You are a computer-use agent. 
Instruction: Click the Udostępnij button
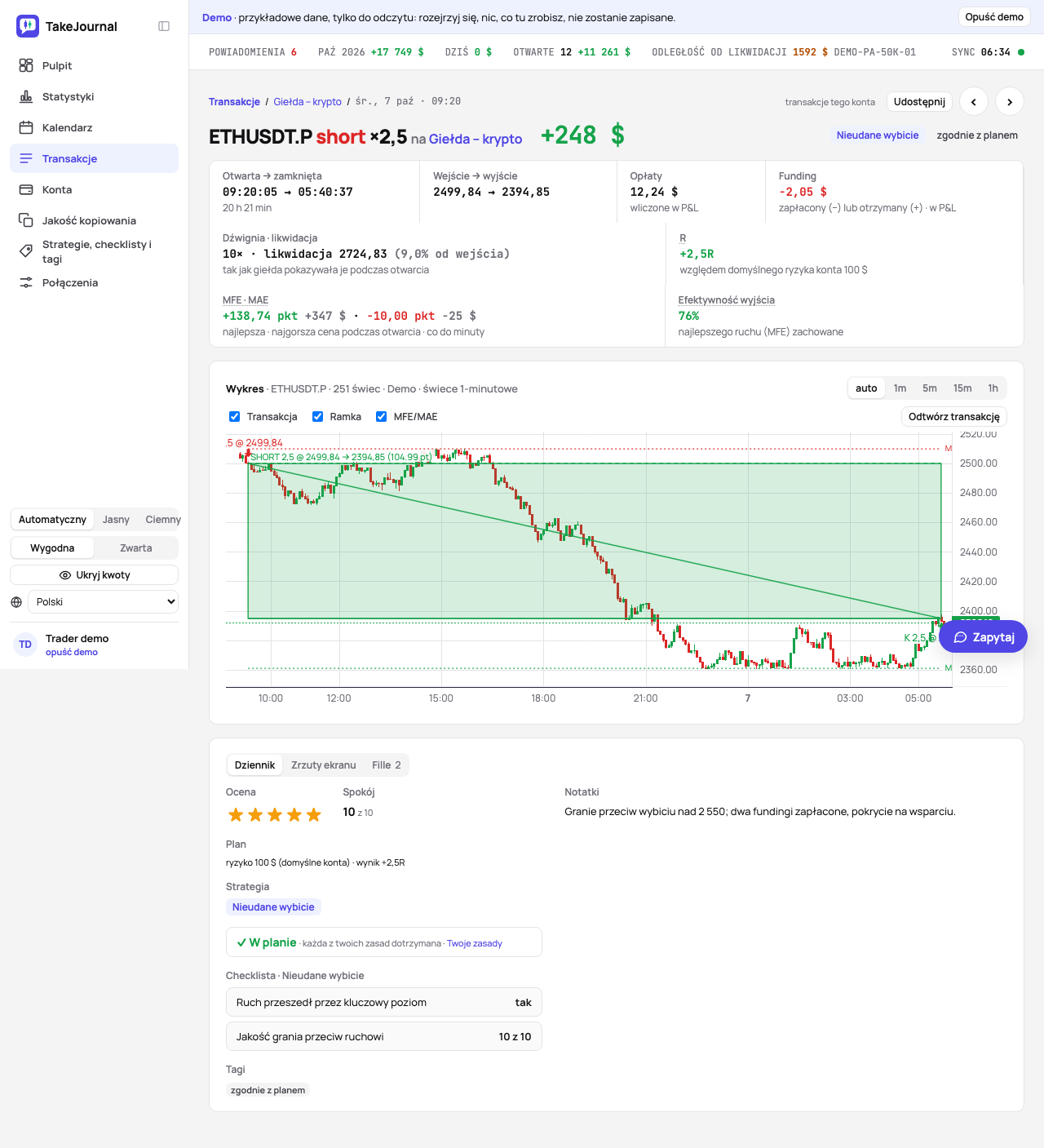[919, 102]
